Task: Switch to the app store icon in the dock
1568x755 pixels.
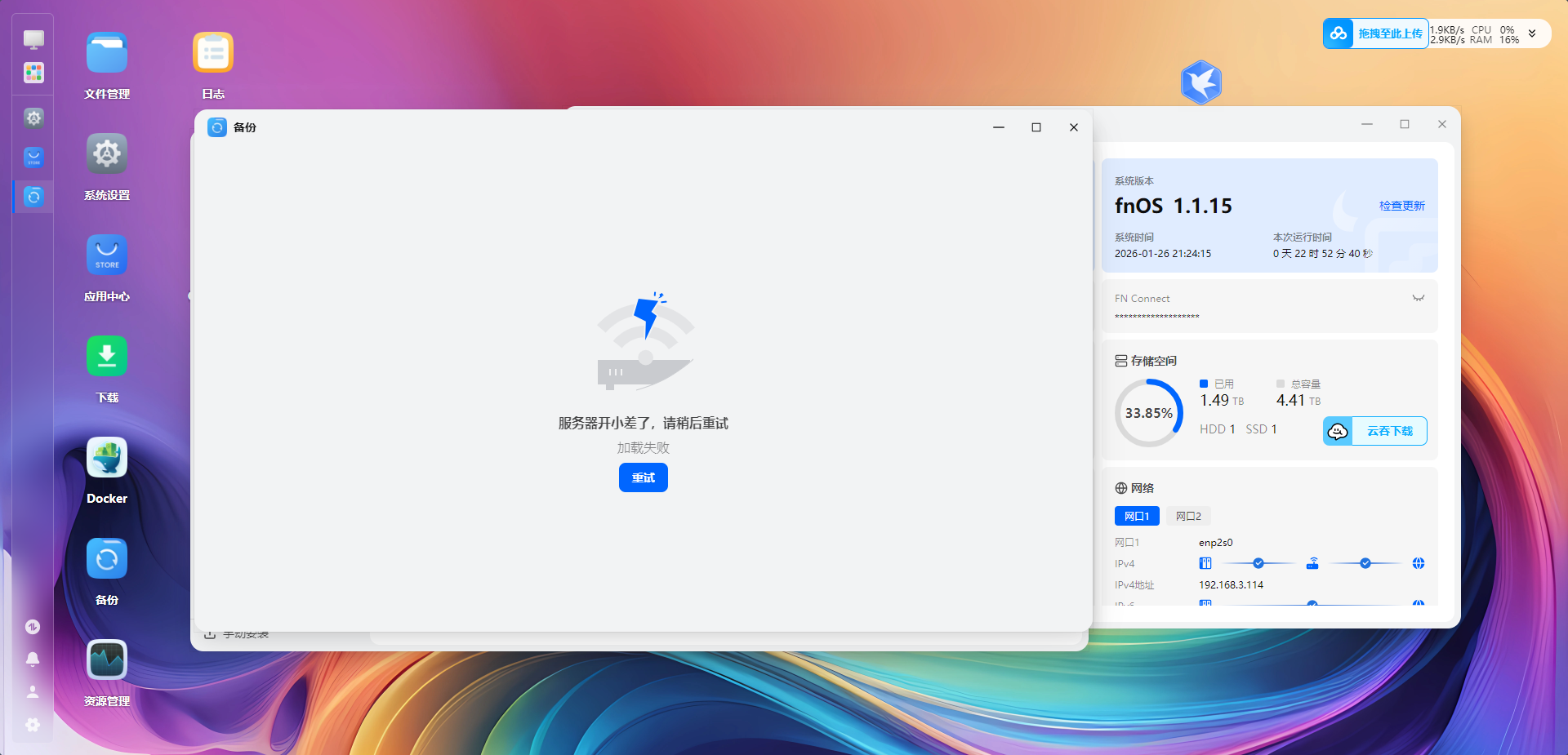Action: [x=33, y=157]
